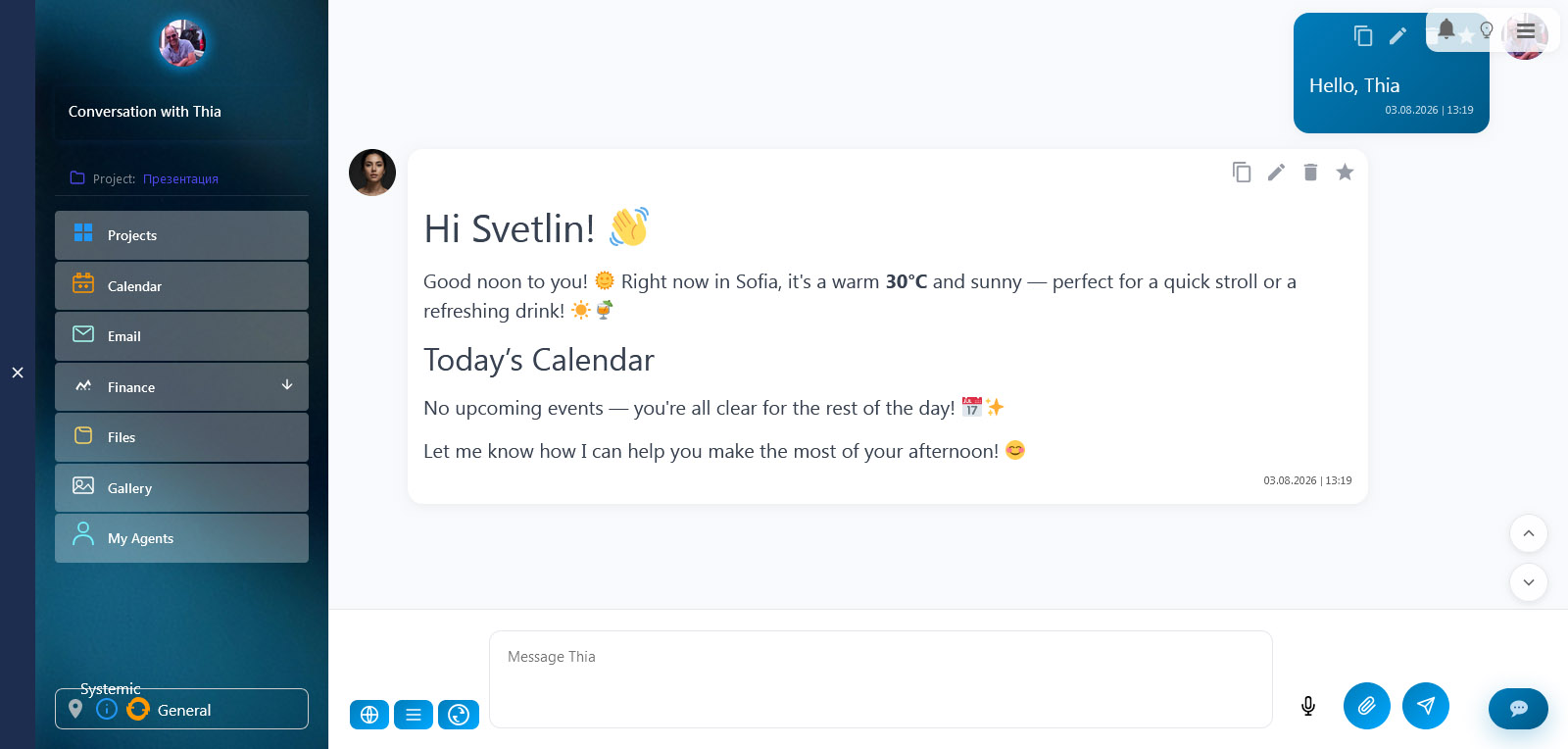Viewport: 1568px width, 749px height.
Task: Click the scroll down arrow button
Action: tap(1529, 582)
